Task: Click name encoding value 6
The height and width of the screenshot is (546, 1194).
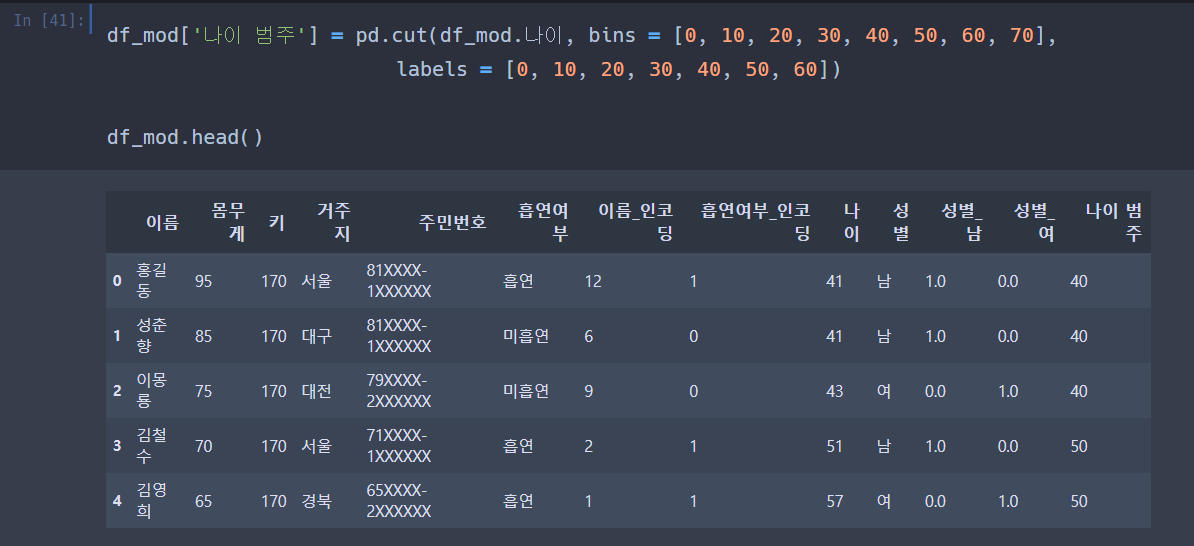Action: coord(589,336)
